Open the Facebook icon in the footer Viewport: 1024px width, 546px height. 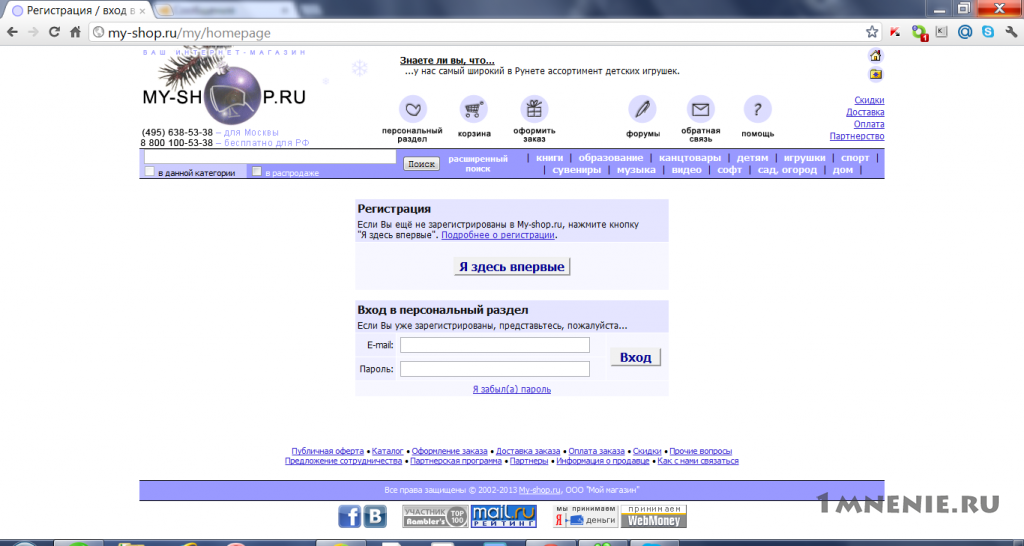pyautogui.click(x=349, y=516)
